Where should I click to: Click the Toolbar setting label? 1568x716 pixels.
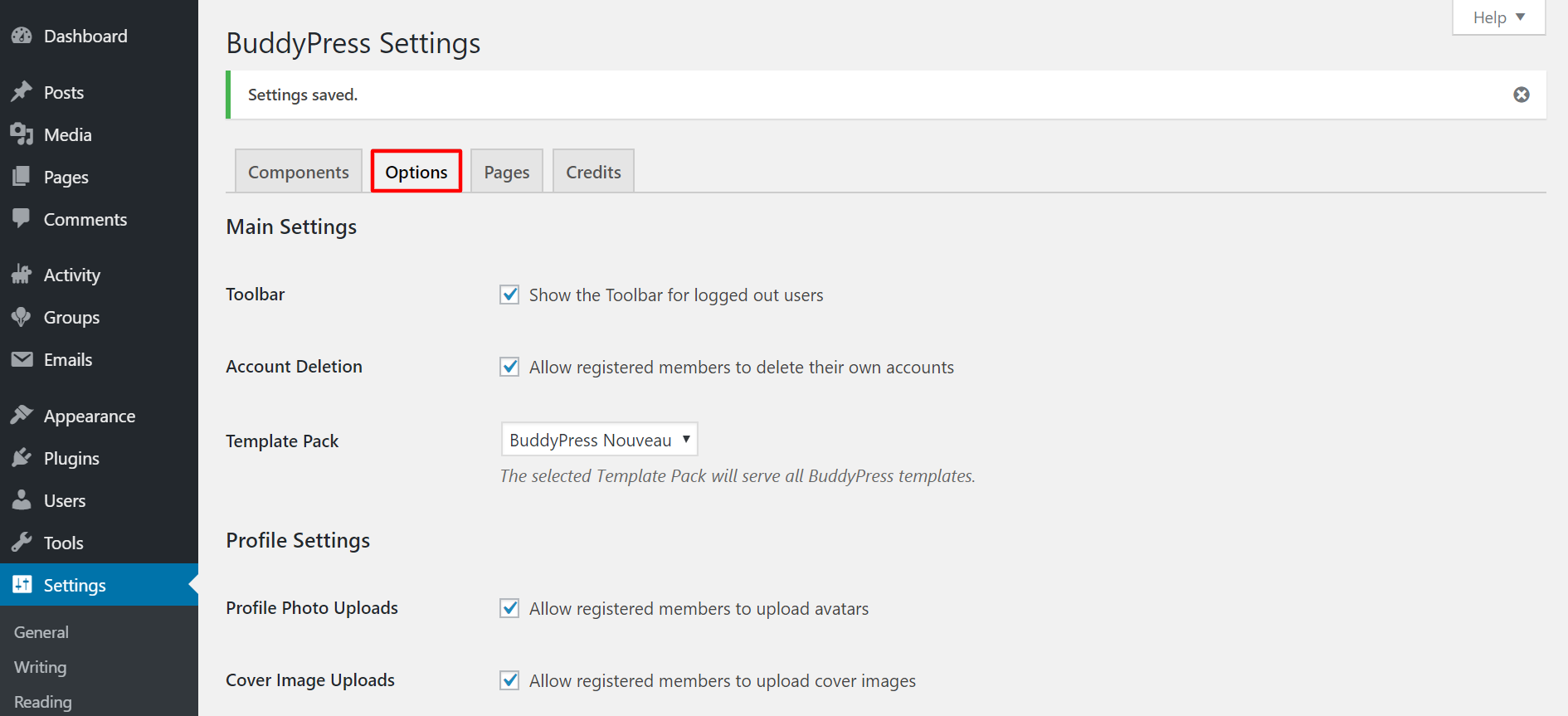coord(256,294)
